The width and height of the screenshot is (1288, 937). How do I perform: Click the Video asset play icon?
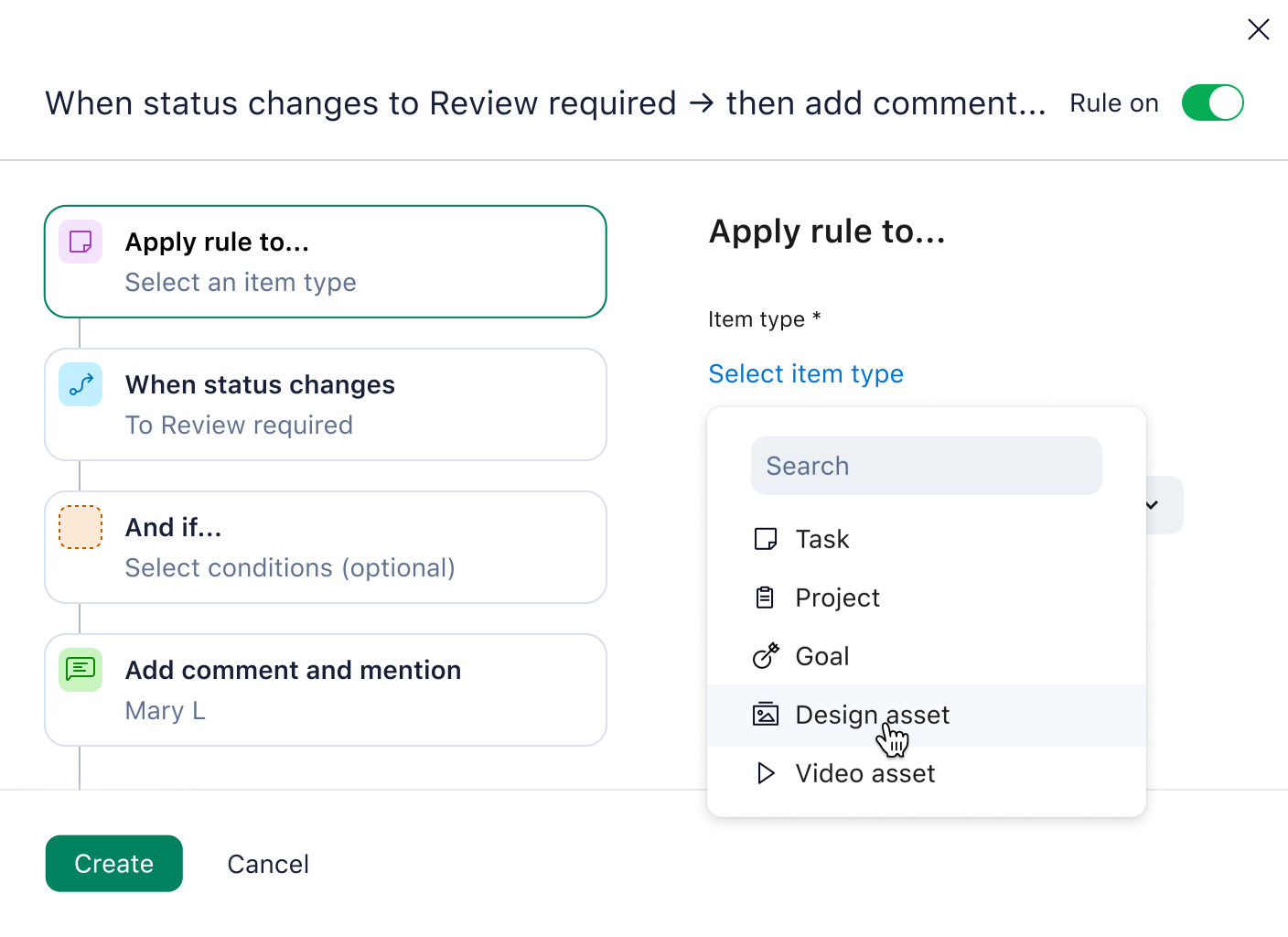[765, 773]
